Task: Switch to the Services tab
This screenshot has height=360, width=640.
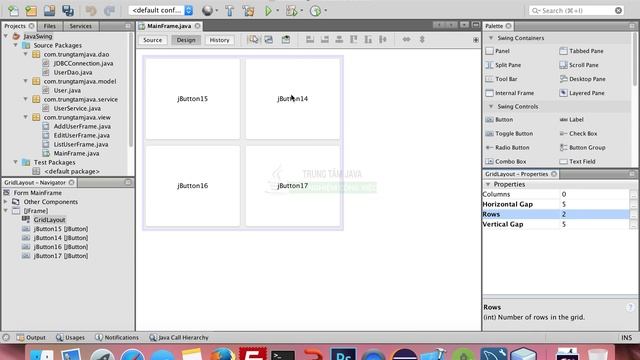Action: [x=80, y=26]
